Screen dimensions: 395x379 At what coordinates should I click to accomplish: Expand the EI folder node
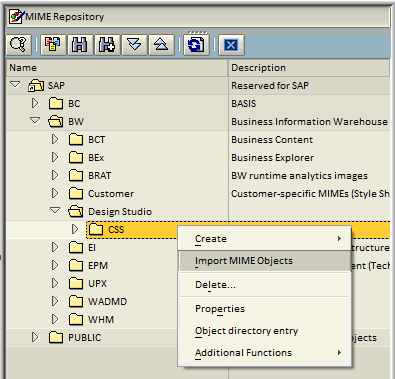point(55,247)
